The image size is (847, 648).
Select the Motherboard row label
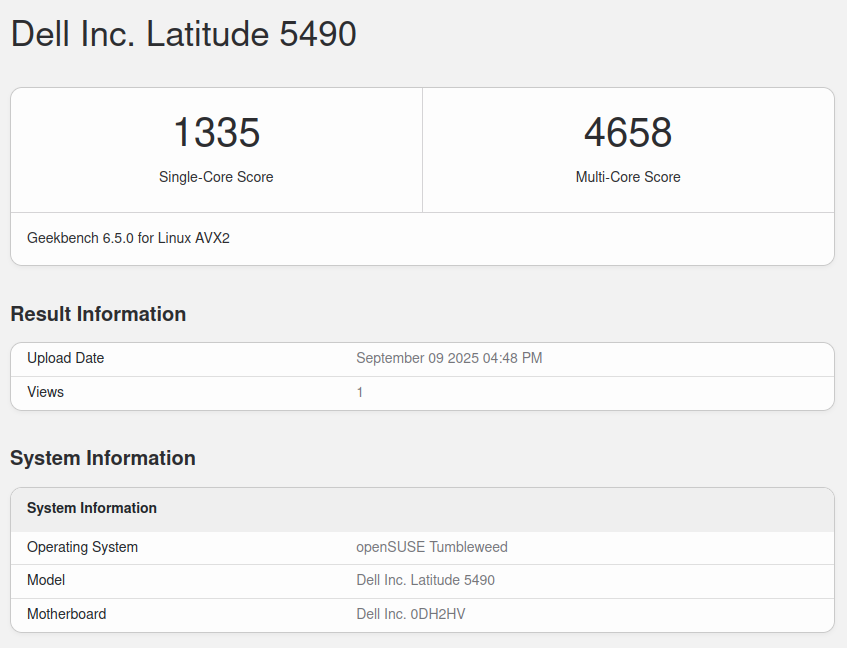[66, 614]
